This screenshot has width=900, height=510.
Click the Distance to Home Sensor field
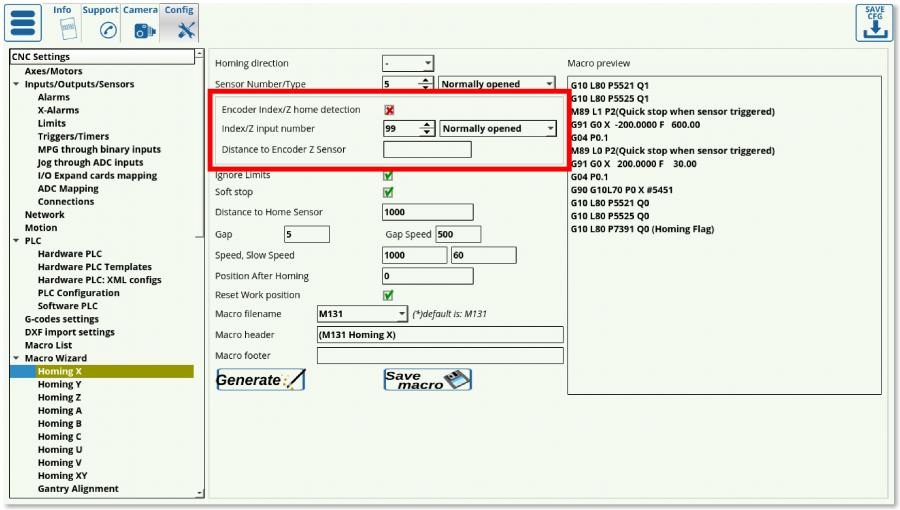click(x=427, y=212)
